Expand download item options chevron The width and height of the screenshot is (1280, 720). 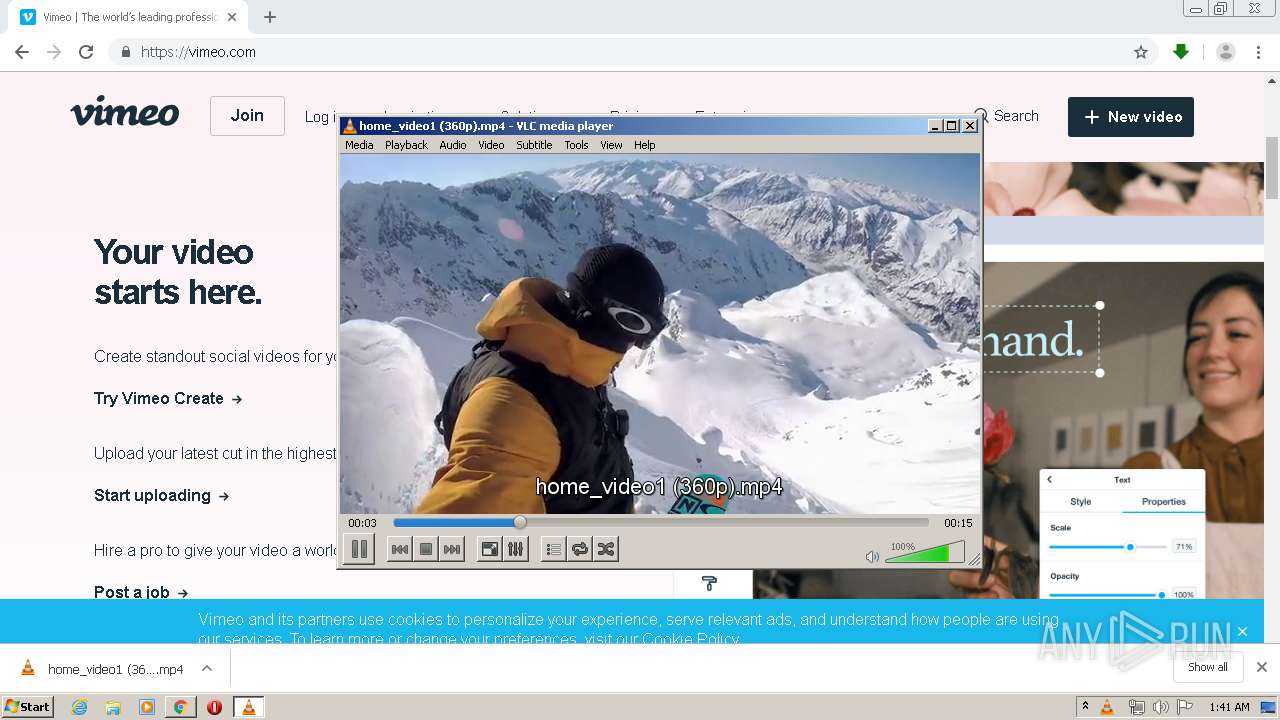click(x=207, y=668)
